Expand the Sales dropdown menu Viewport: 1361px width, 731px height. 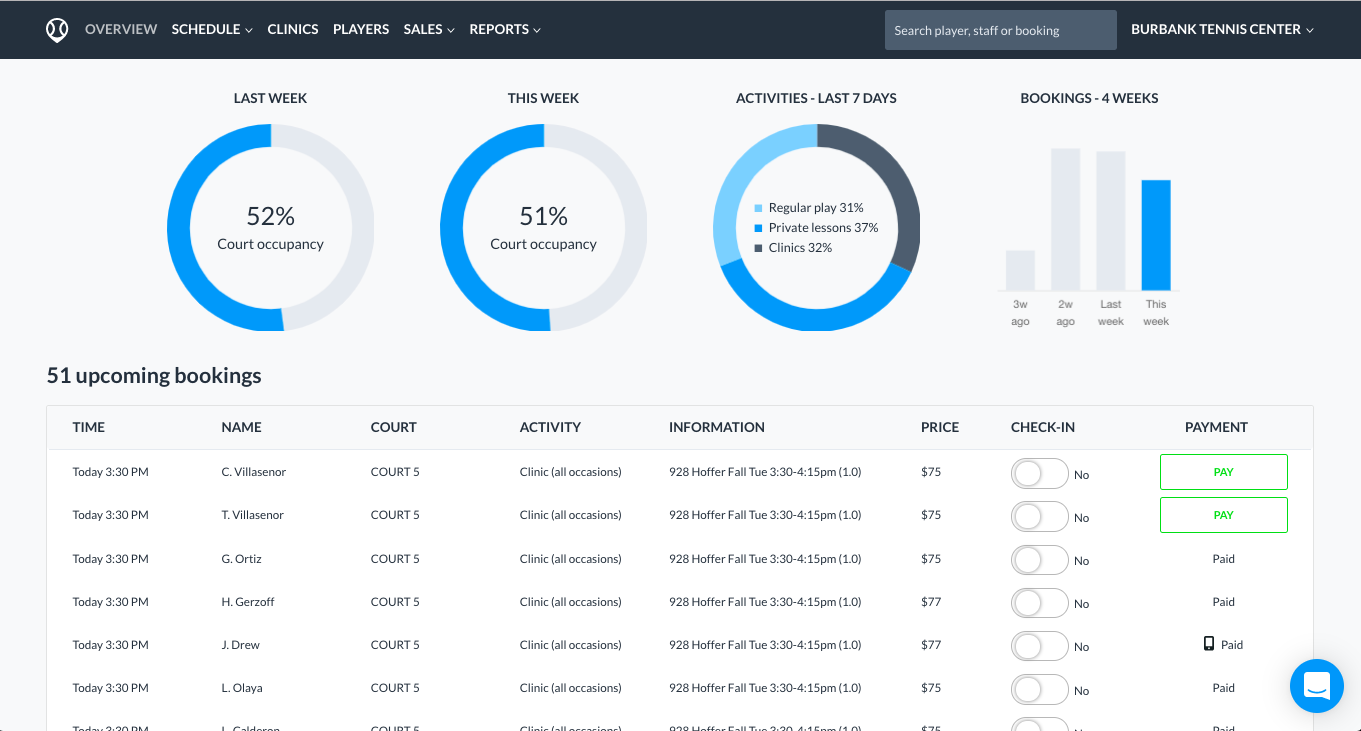point(429,29)
